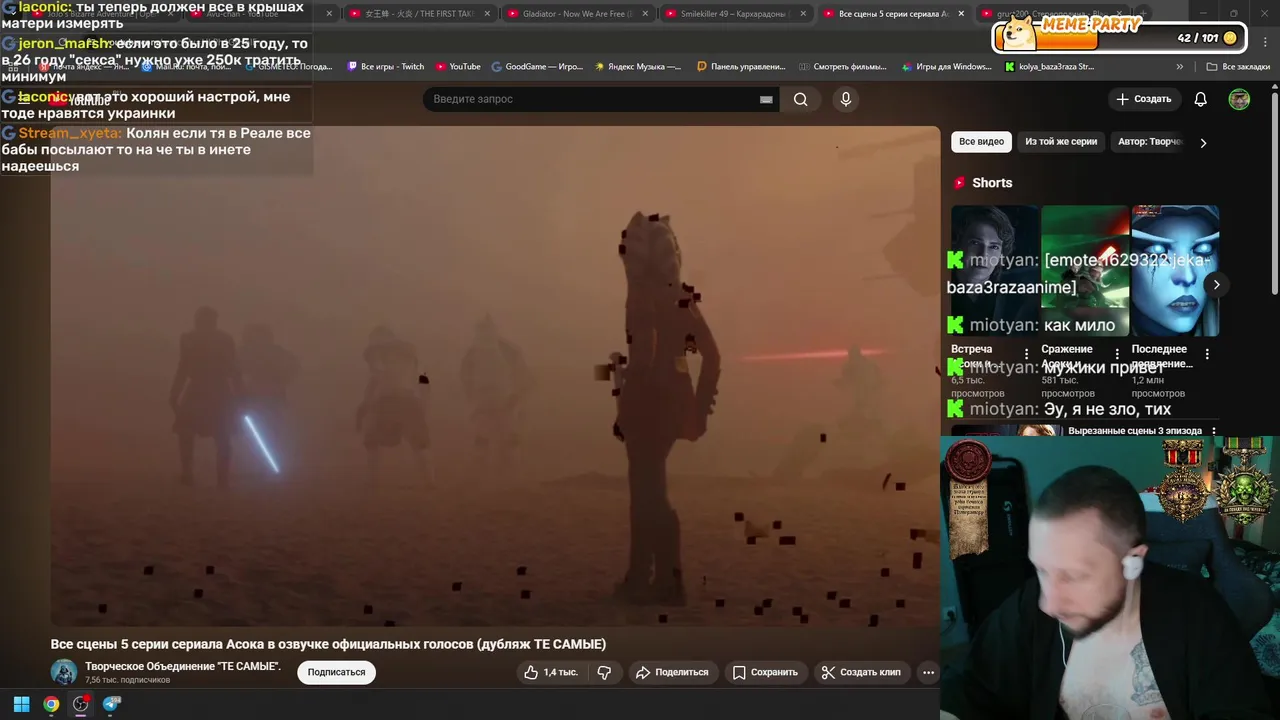Open options for 'Вырезанные сцены 3 эпизода'
This screenshot has height=720, width=1280.
(1214, 431)
